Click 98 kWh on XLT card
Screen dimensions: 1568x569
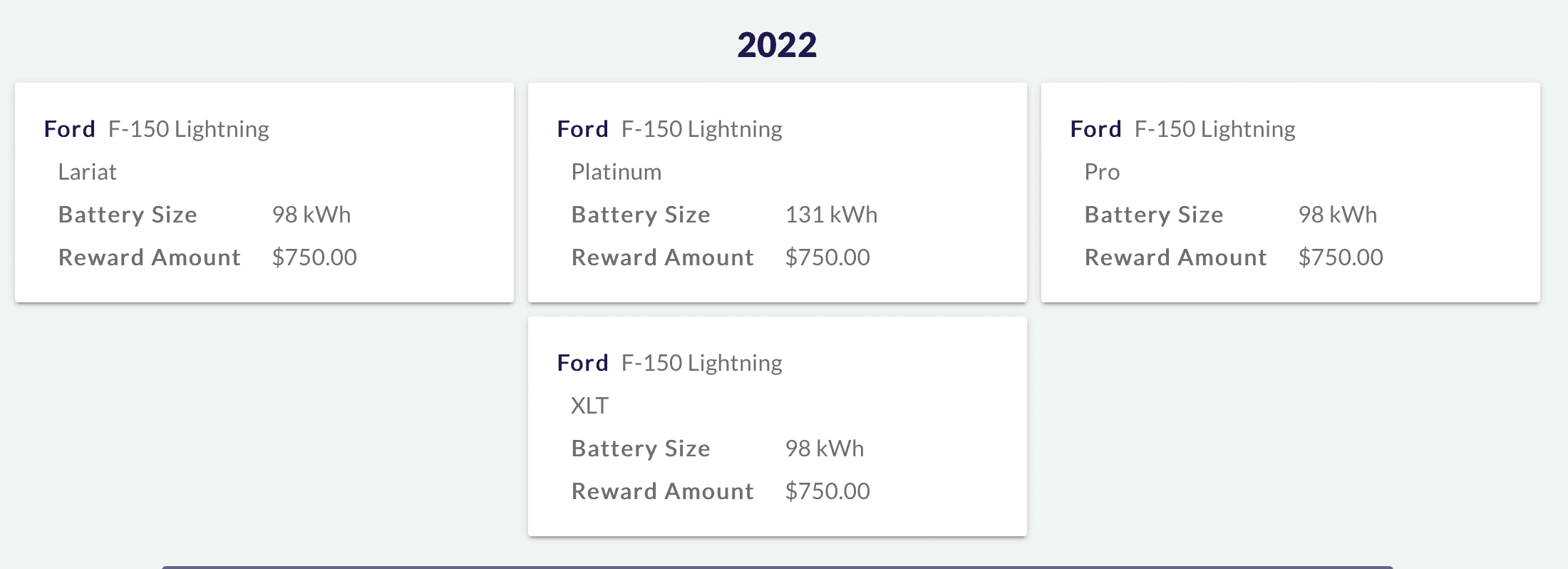pyautogui.click(x=824, y=448)
